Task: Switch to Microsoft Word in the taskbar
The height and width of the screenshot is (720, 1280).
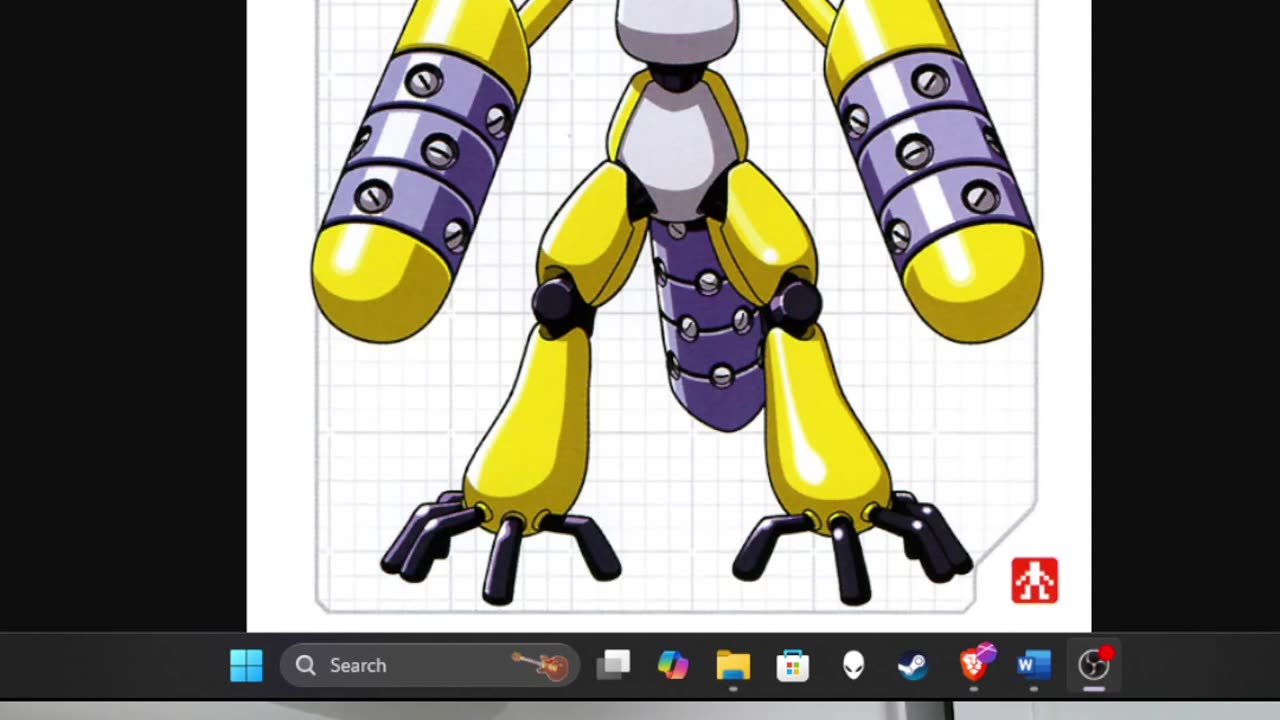Action: (x=1033, y=665)
